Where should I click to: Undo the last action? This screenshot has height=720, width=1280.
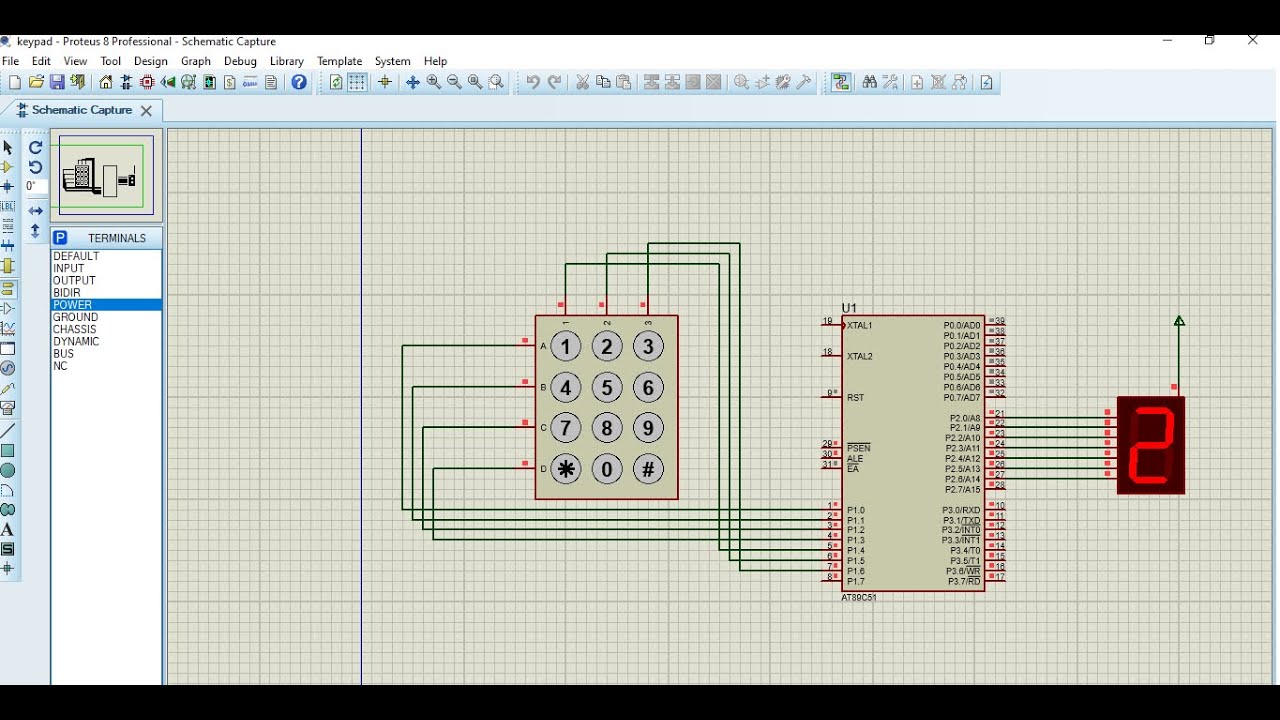point(533,82)
